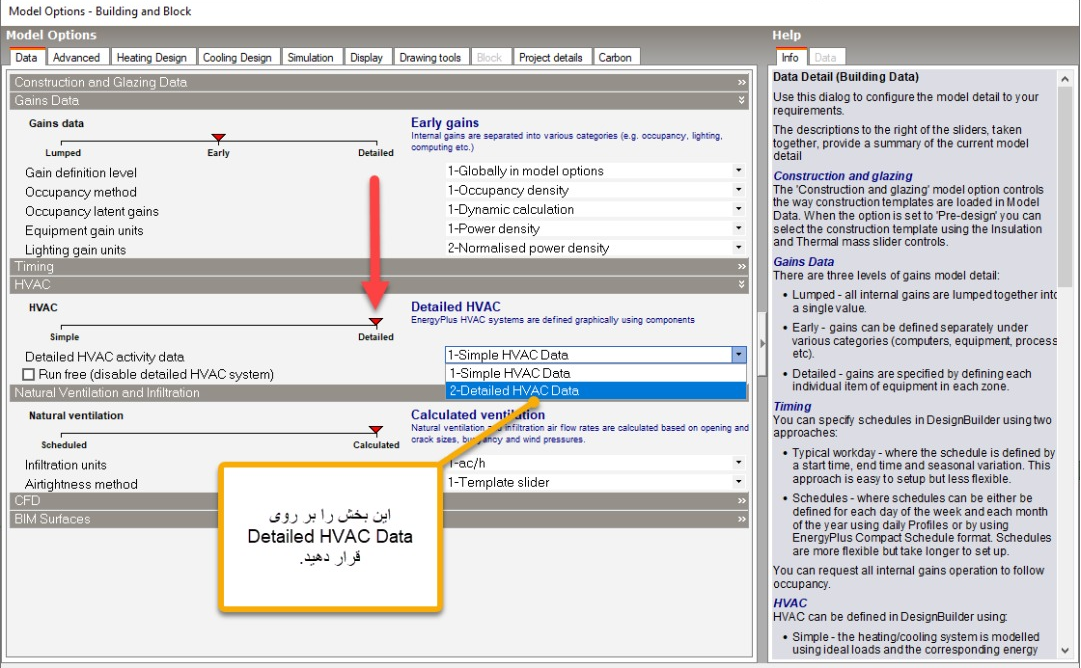This screenshot has width=1081, height=668.
Task: Open the Drawing tools tab
Action: (x=430, y=57)
